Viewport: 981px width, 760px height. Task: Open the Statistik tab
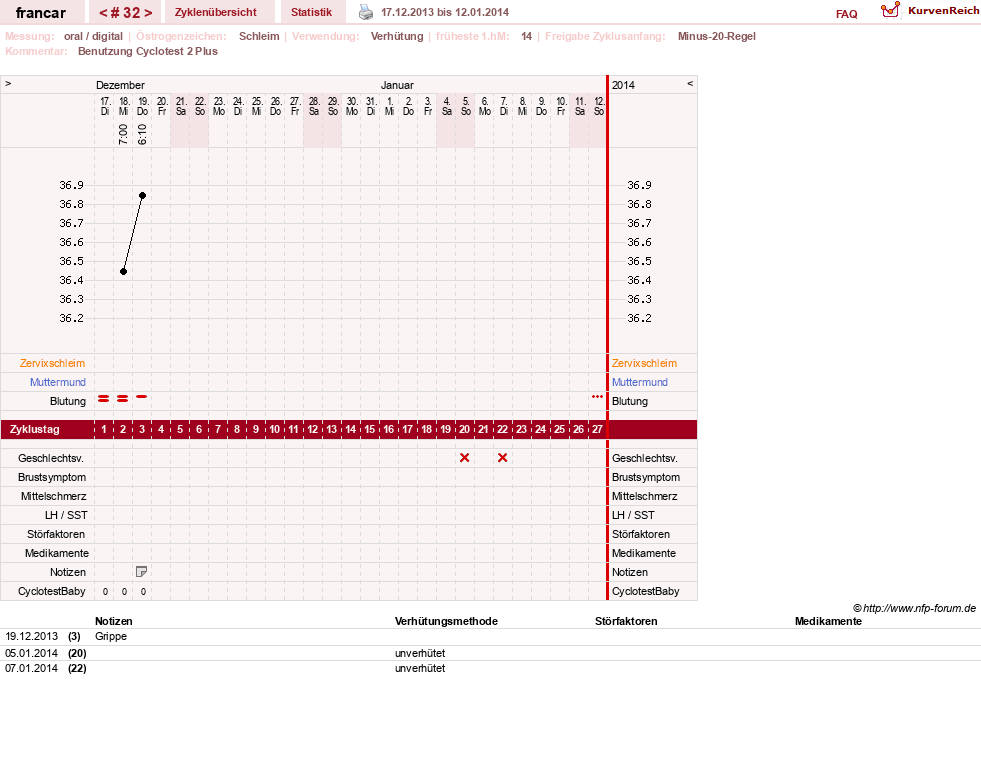[x=311, y=12]
